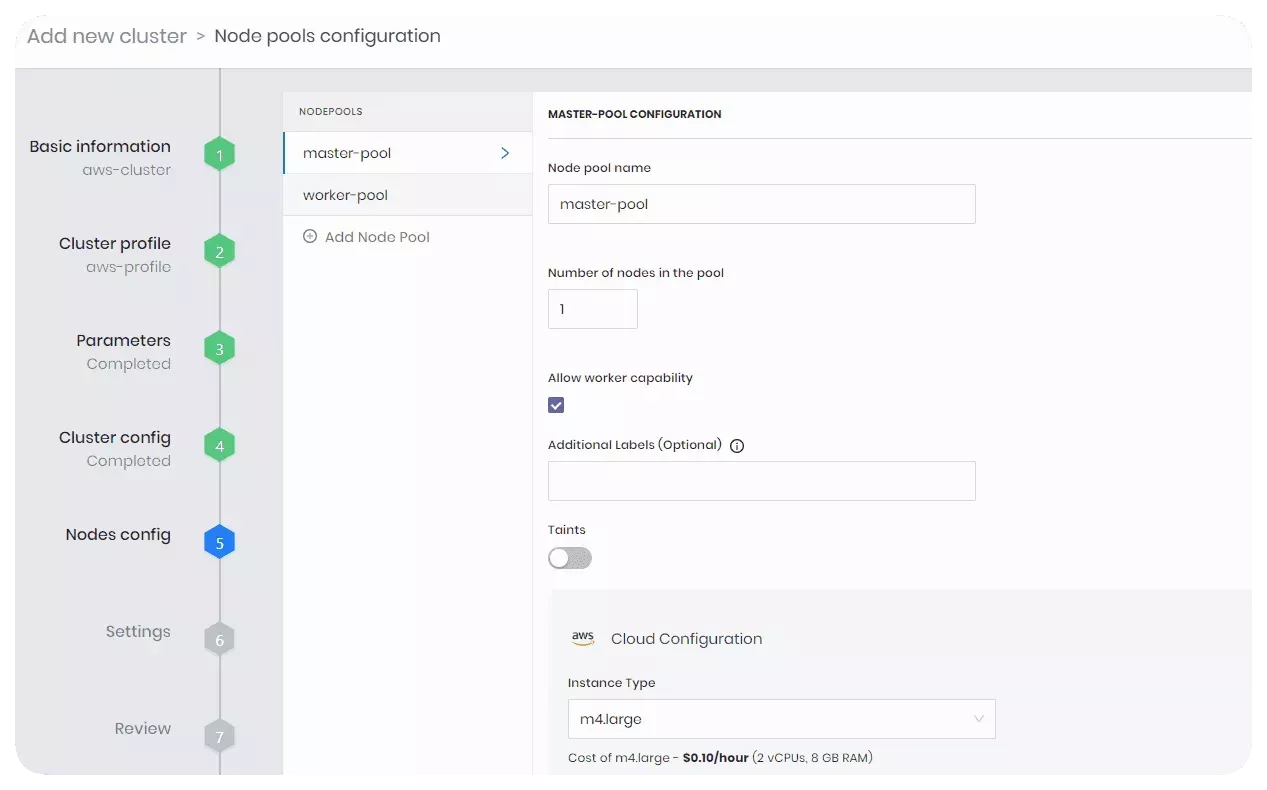1267x790 pixels.
Task: Click the info icon beside Additional Labels
Action: [737, 446]
